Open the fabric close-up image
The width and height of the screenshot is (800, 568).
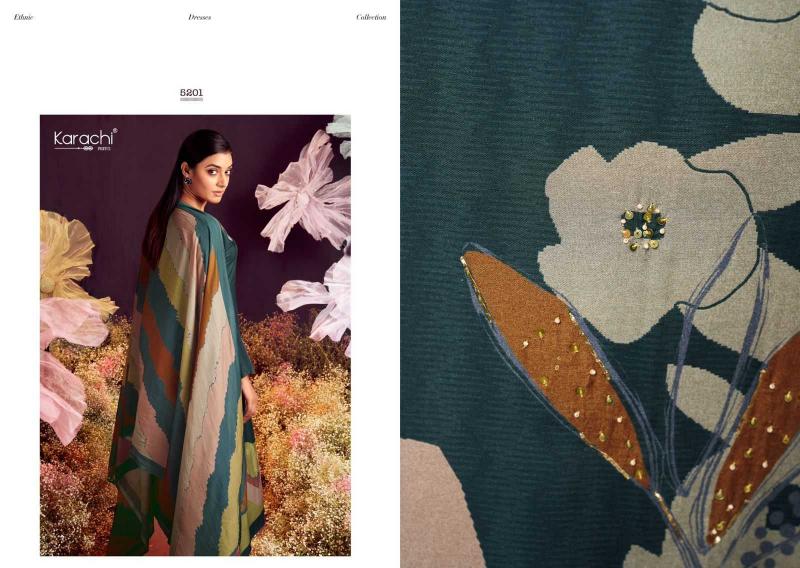coord(601,284)
